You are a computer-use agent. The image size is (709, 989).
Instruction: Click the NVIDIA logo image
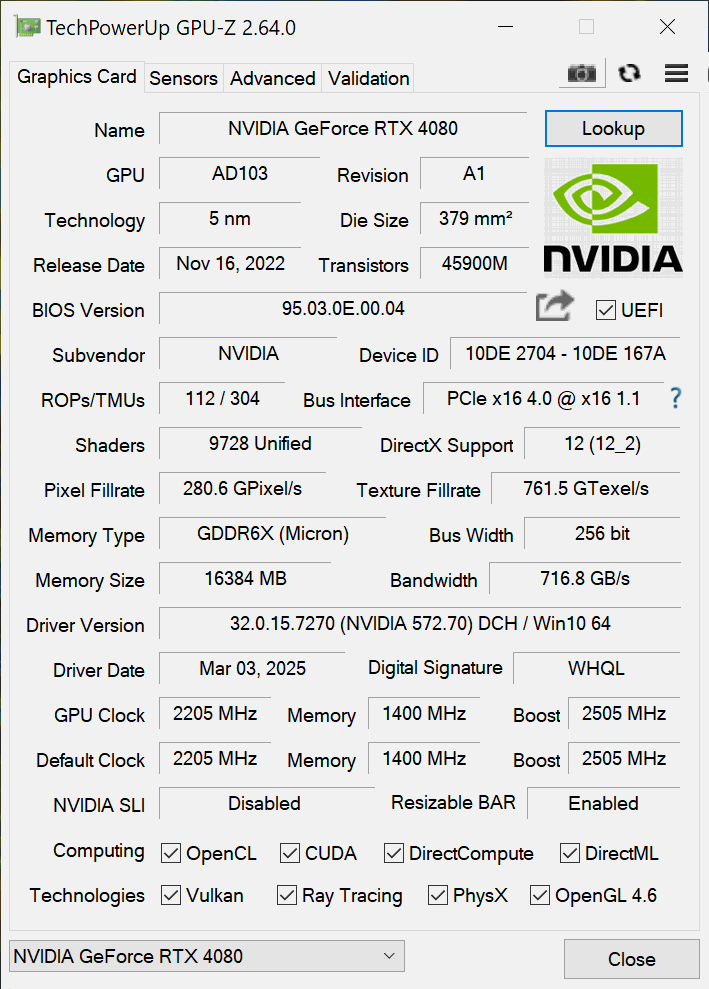pyautogui.click(x=613, y=216)
